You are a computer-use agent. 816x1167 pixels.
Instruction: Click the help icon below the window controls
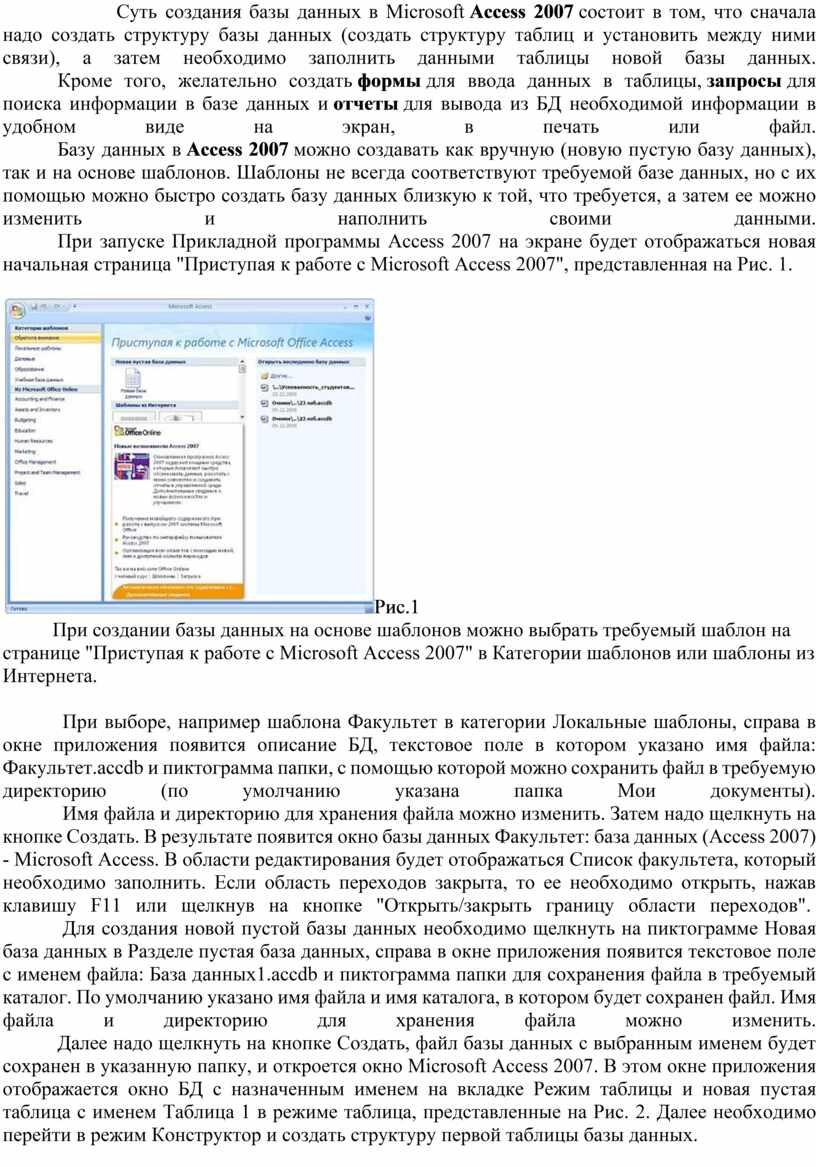367,317
